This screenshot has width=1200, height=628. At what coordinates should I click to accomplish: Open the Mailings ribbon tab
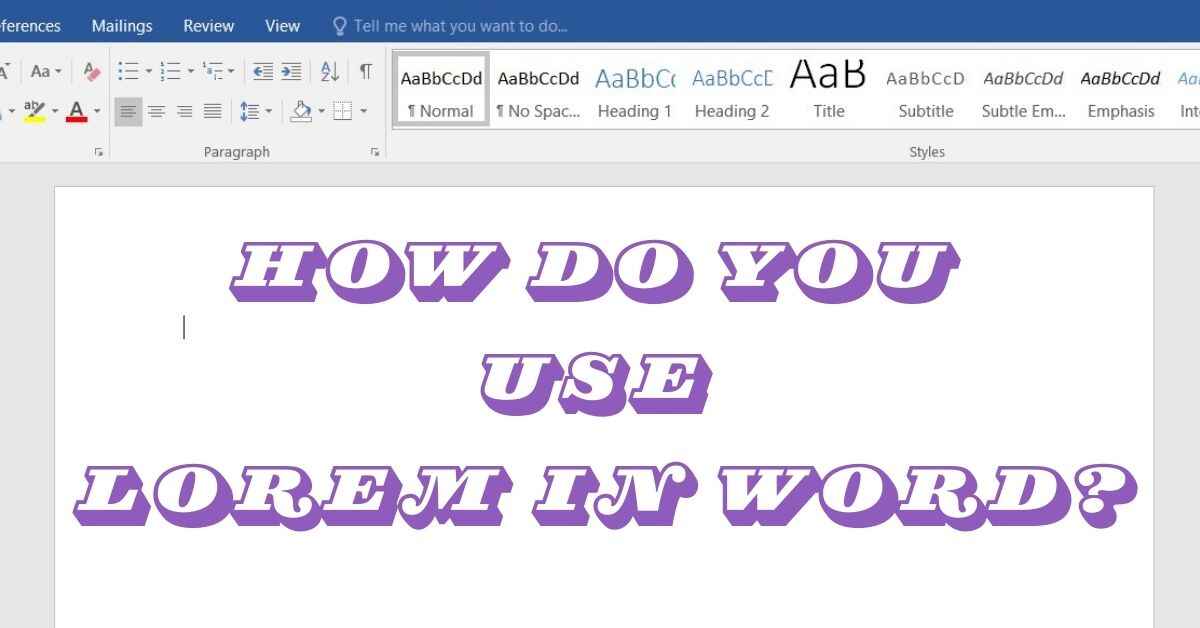click(x=122, y=26)
